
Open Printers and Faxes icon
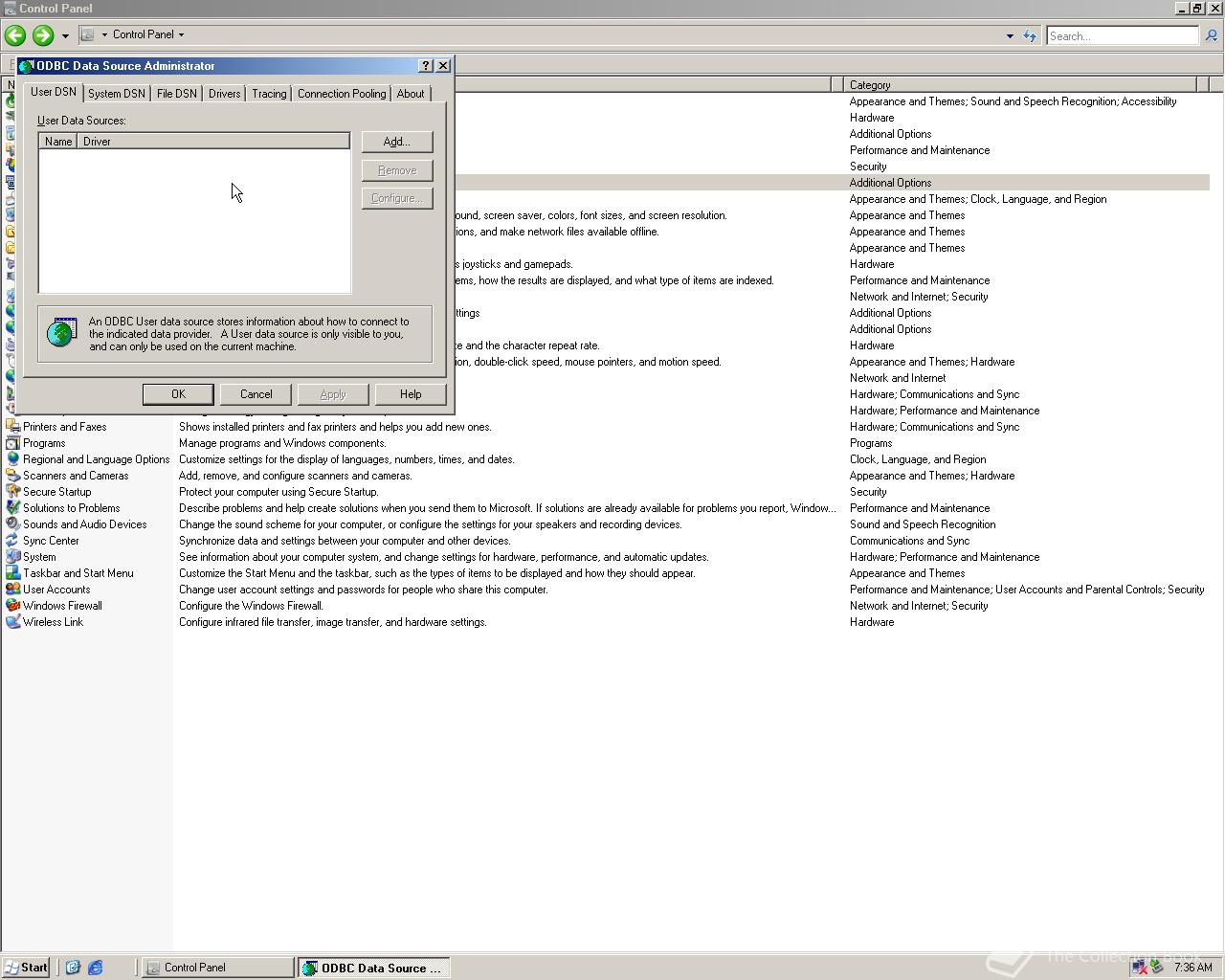click(12, 427)
